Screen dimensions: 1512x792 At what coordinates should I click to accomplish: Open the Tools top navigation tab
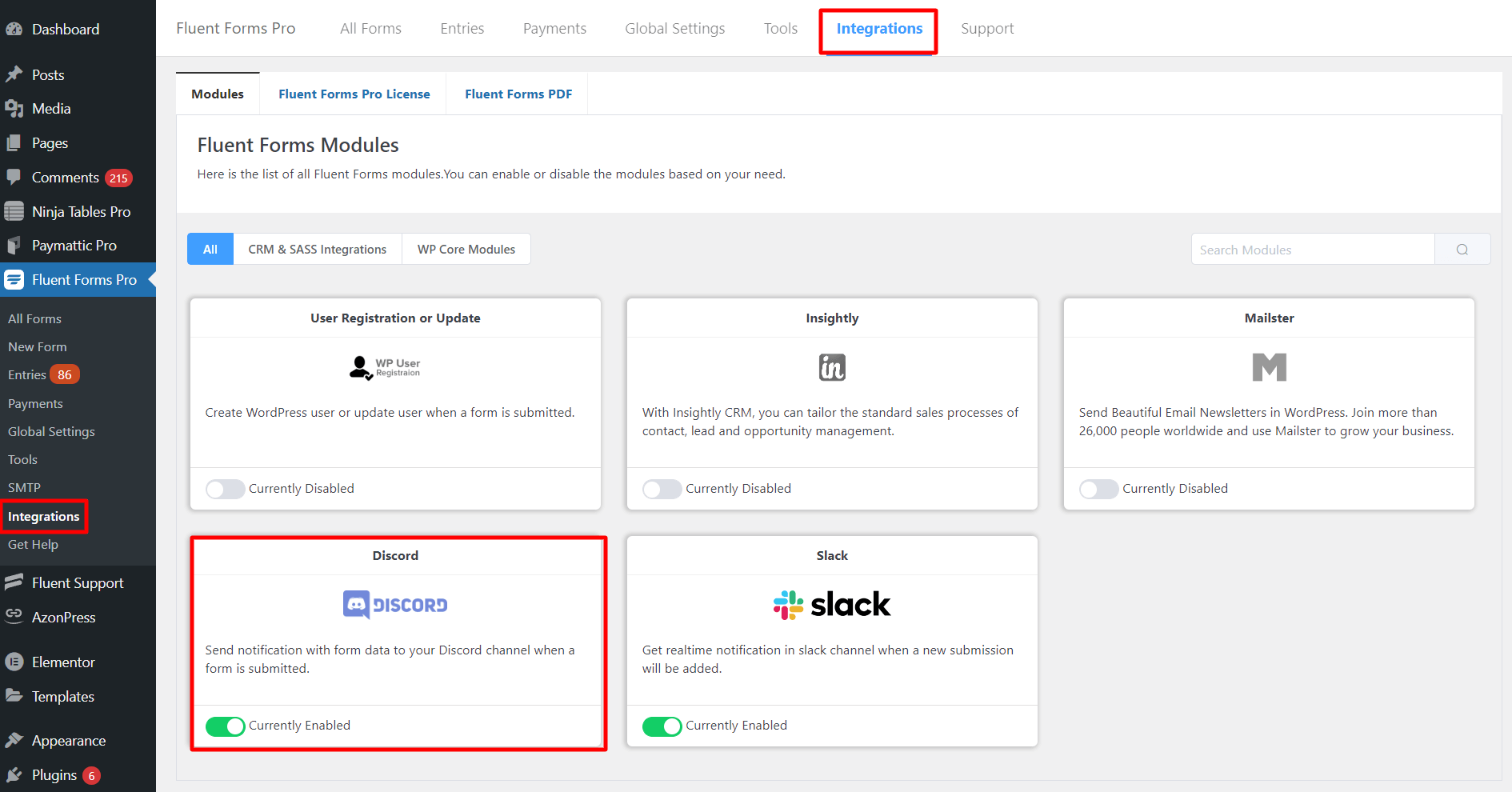pyautogui.click(x=781, y=29)
